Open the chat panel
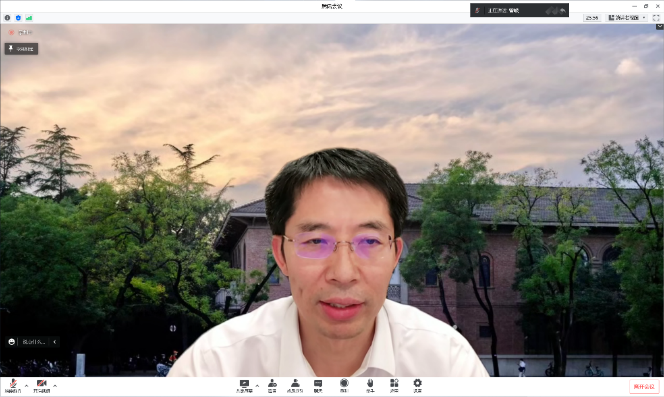The height and width of the screenshot is (397, 664). coord(318,386)
